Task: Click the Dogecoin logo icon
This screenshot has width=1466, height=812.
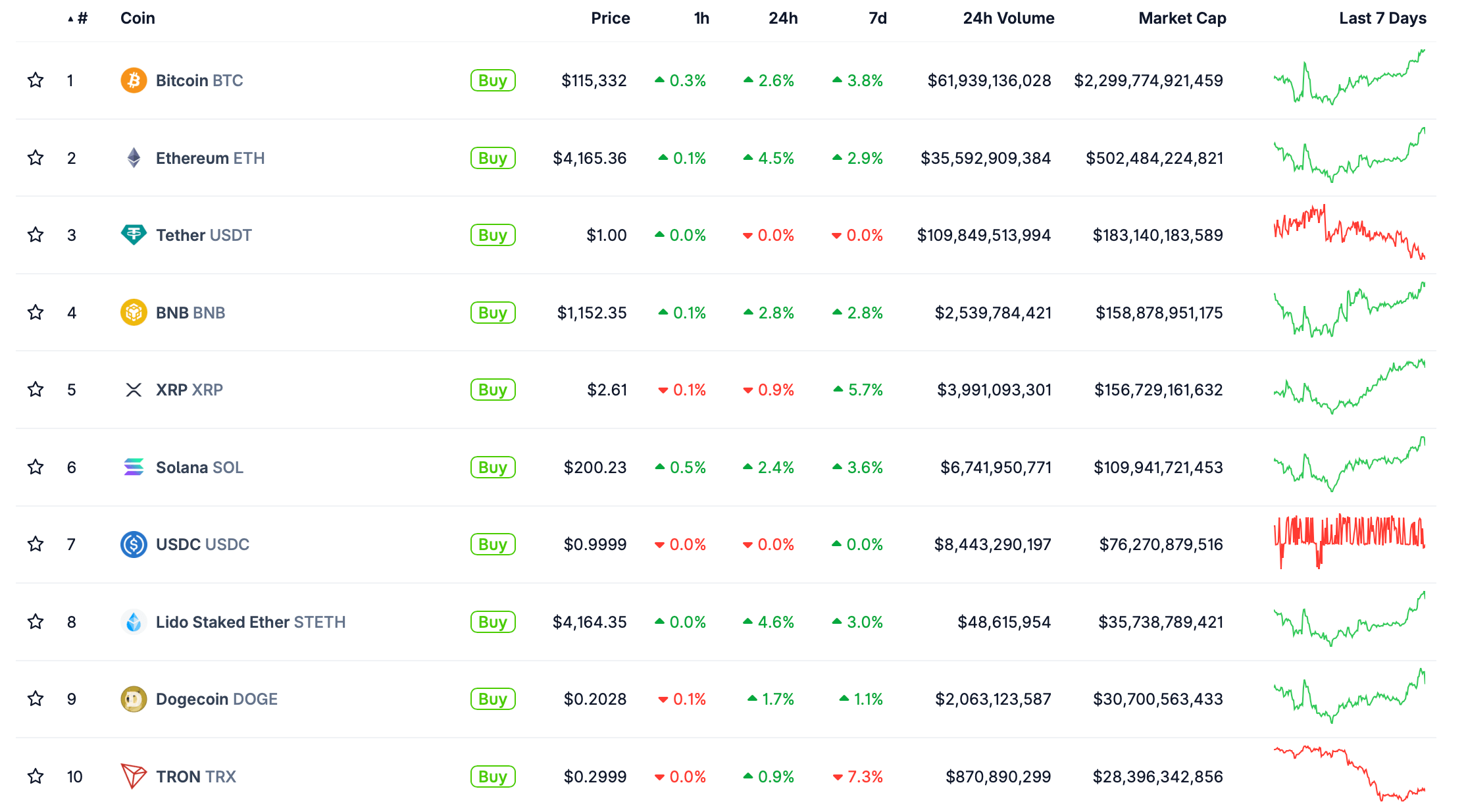Action: tap(134, 699)
